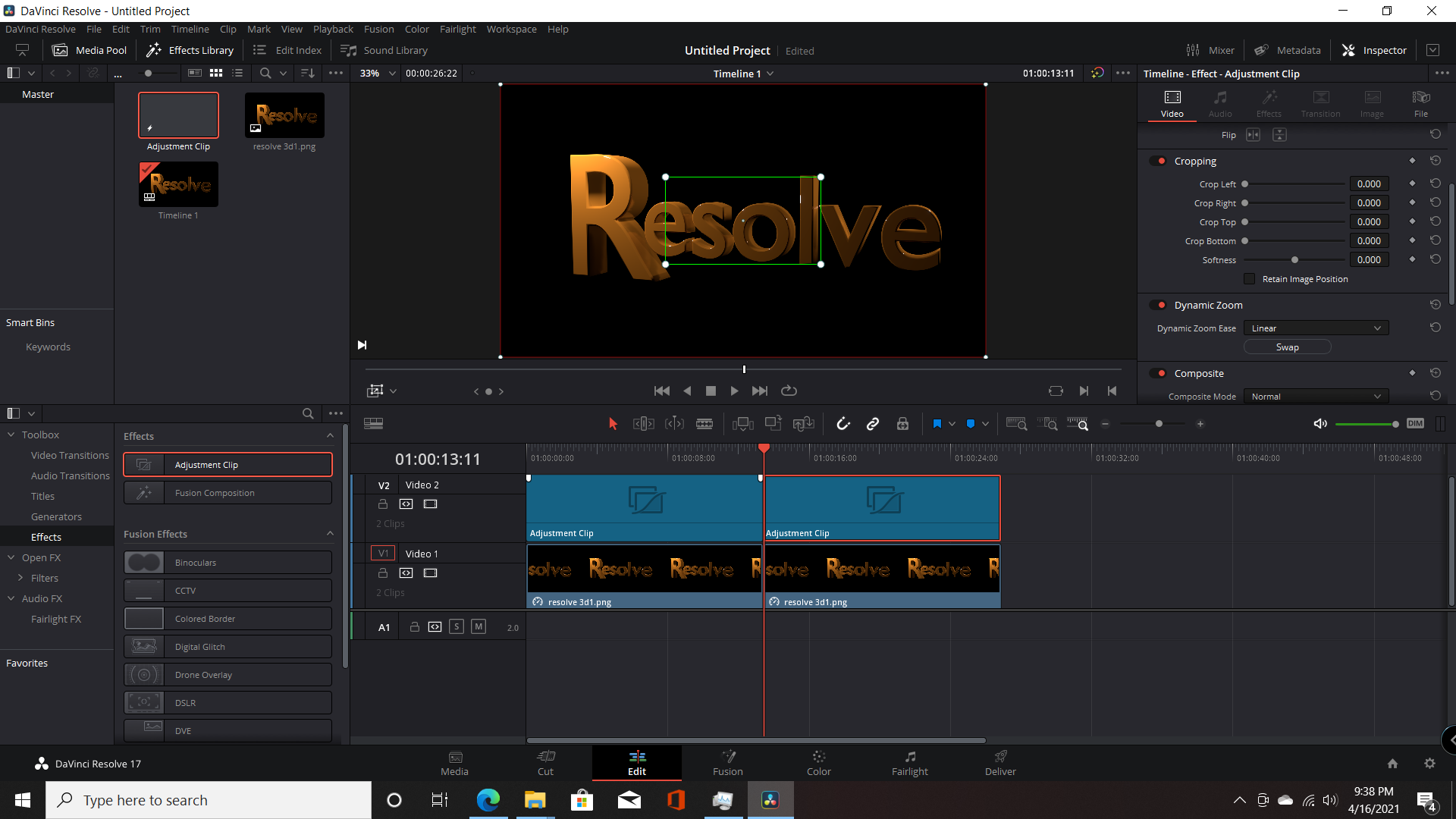Activate Trim Edit Mode tool

click(643, 424)
